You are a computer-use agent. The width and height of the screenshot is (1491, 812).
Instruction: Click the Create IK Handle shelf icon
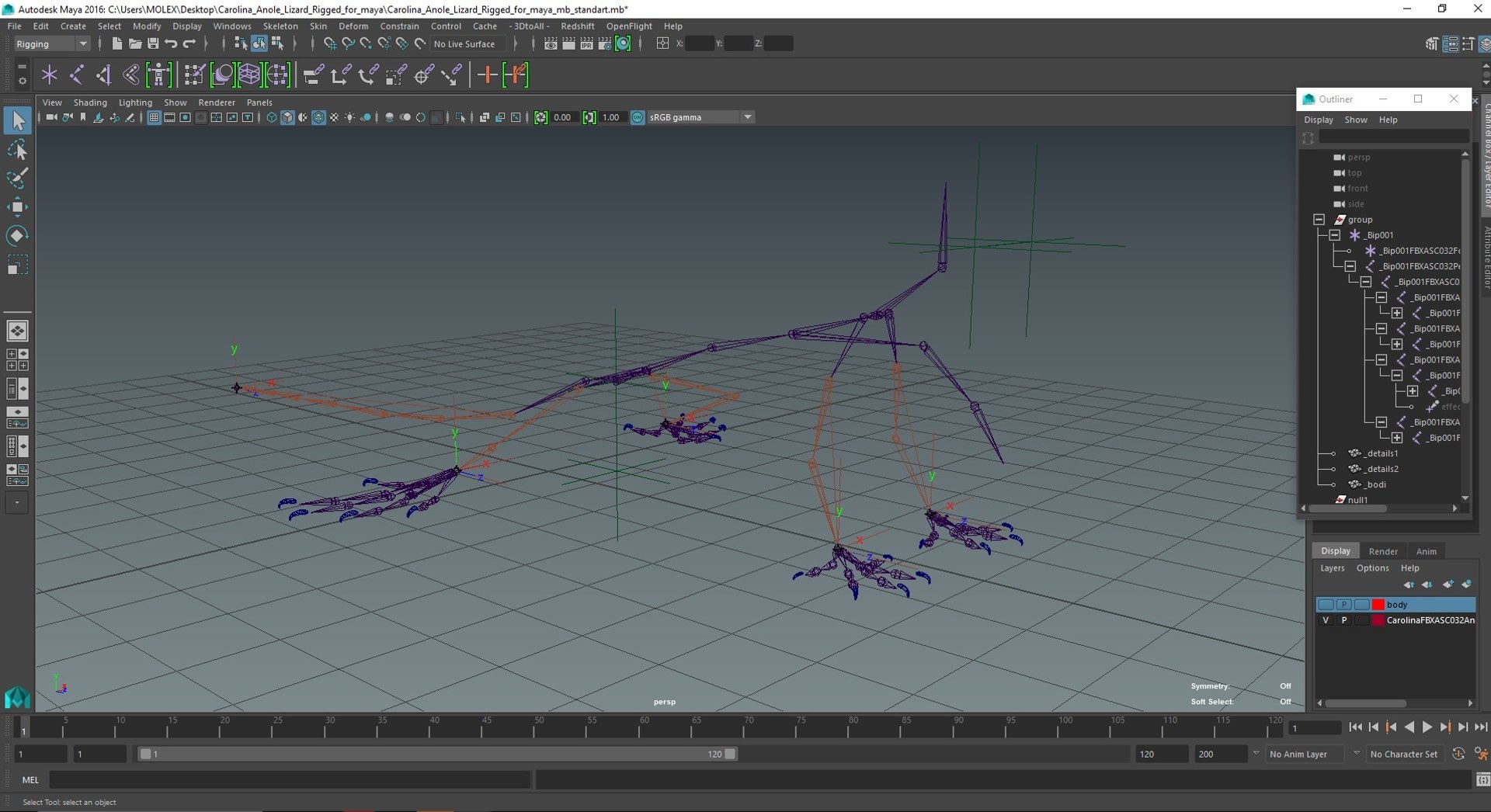[104, 75]
